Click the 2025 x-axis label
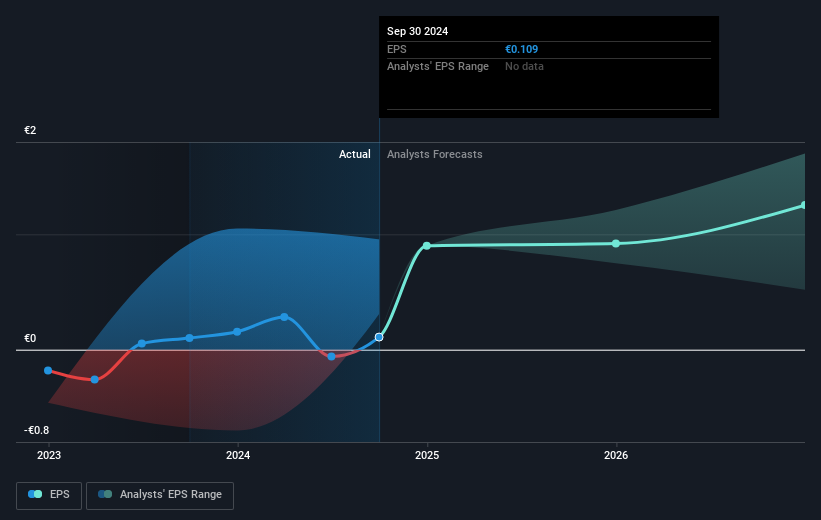The height and width of the screenshot is (520, 821). click(427, 455)
